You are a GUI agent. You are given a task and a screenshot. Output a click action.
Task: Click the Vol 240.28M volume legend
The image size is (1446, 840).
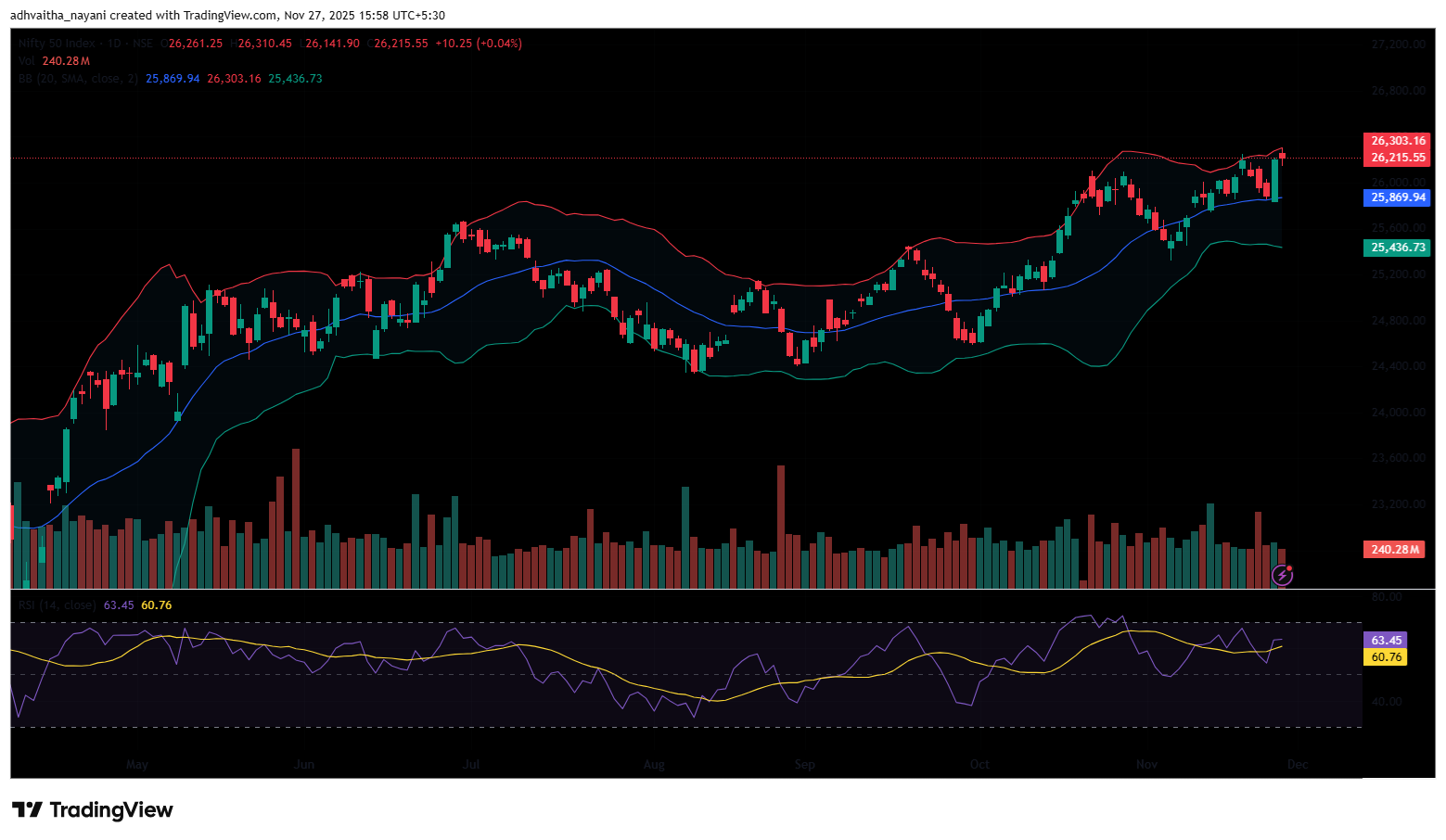click(x=54, y=61)
